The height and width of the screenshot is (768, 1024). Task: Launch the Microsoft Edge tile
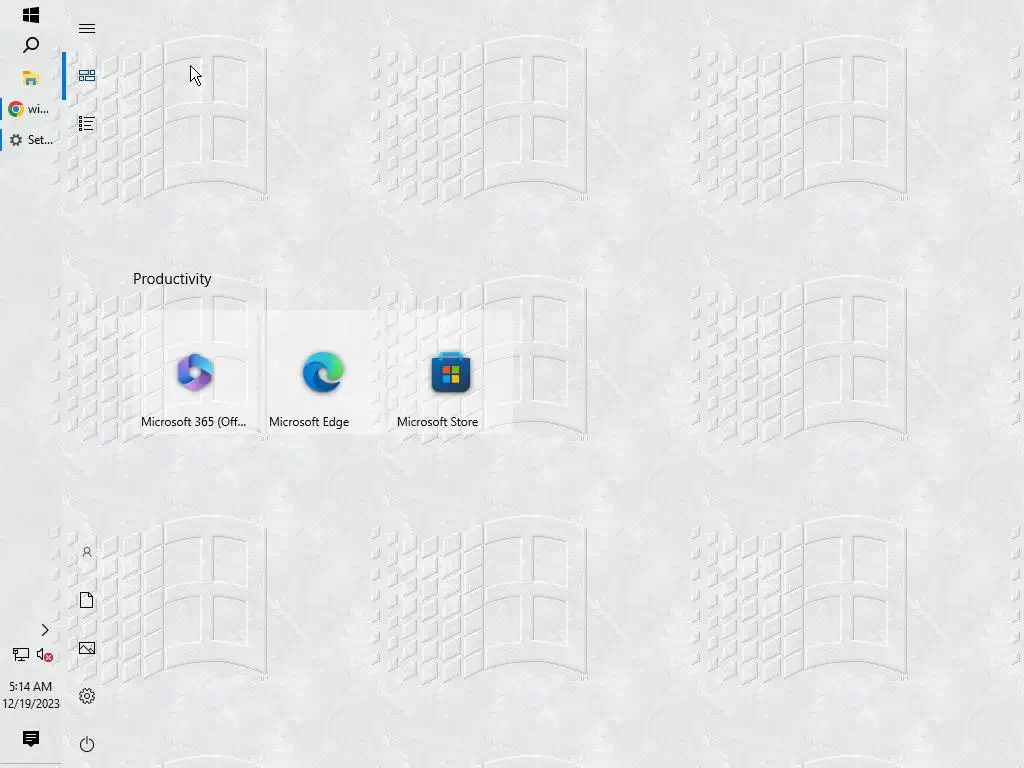pos(323,372)
